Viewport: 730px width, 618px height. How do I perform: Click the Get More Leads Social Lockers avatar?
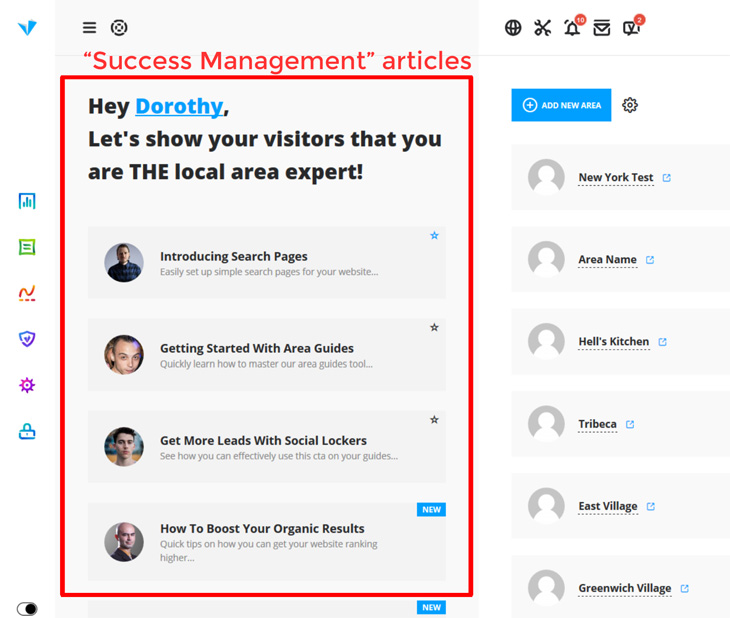point(124,447)
